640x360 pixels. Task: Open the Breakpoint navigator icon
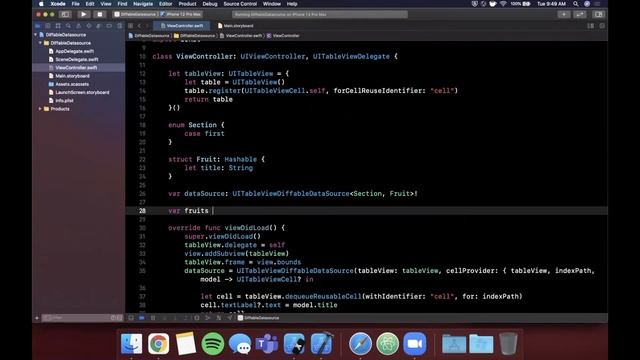[109, 26]
